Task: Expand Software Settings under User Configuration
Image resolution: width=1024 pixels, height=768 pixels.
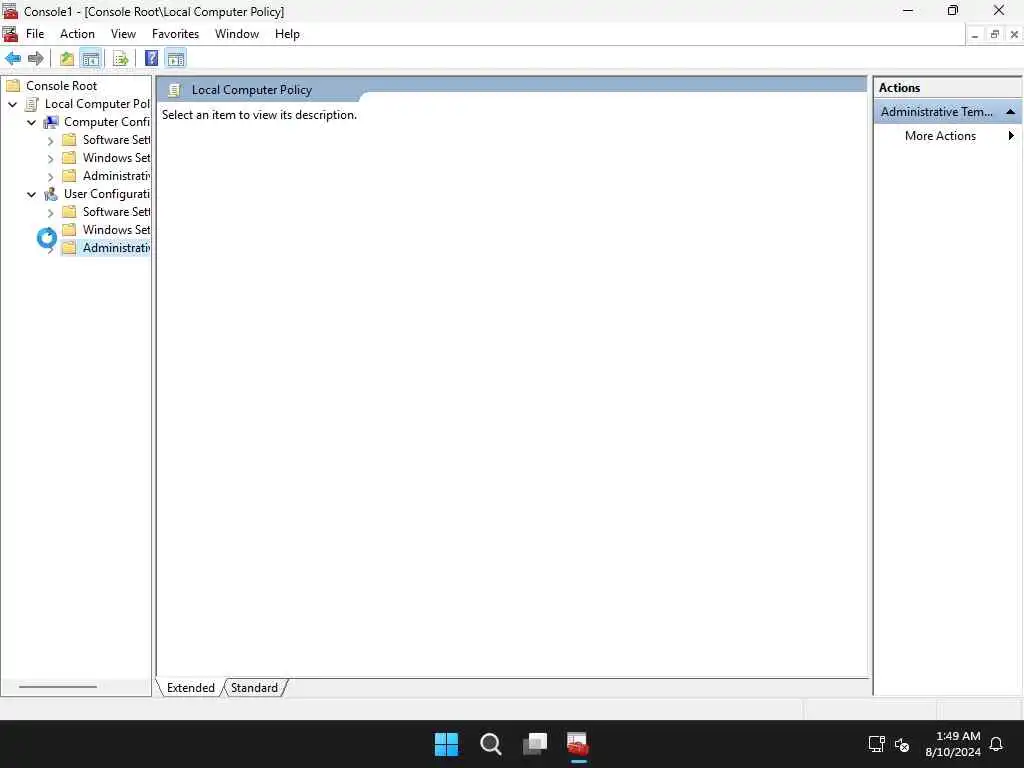Action: [50, 212]
